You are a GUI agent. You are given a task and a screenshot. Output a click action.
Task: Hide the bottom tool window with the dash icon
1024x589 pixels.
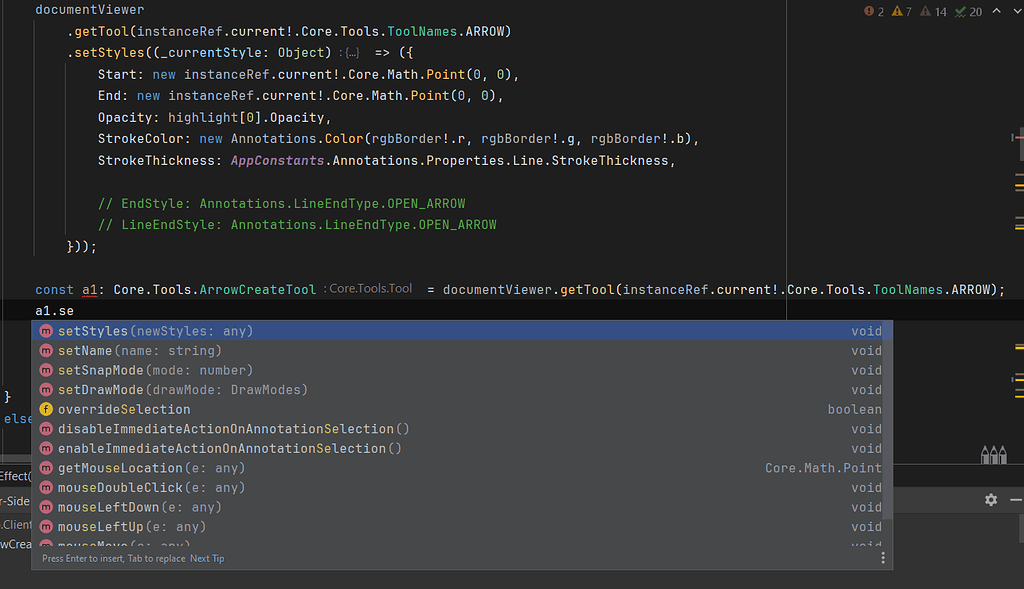[1015, 499]
